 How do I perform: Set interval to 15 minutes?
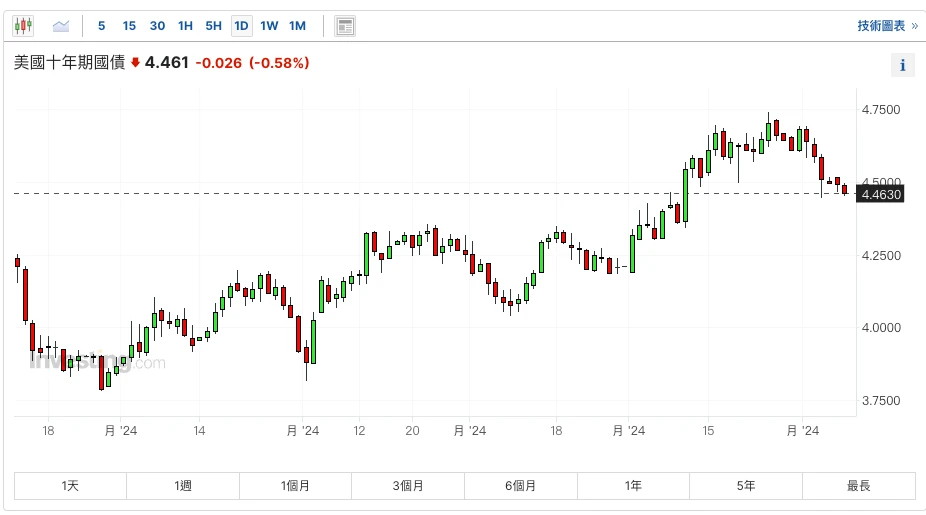(x=129, y=26)
